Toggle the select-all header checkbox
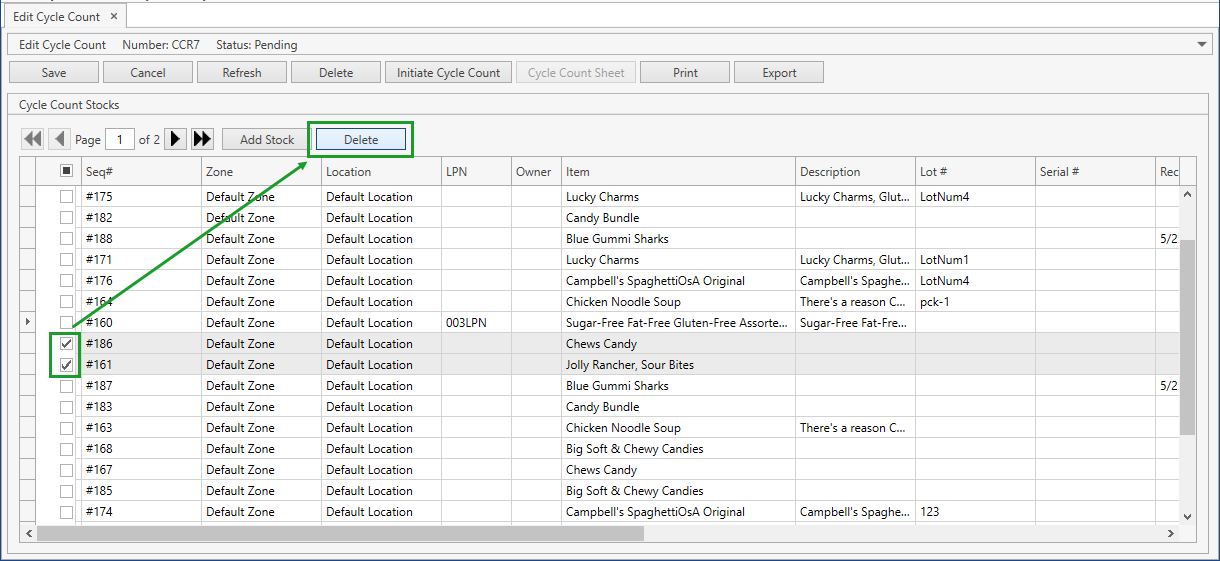Image resolution: width=1220 pixels, height=561 pixels. 66,171
